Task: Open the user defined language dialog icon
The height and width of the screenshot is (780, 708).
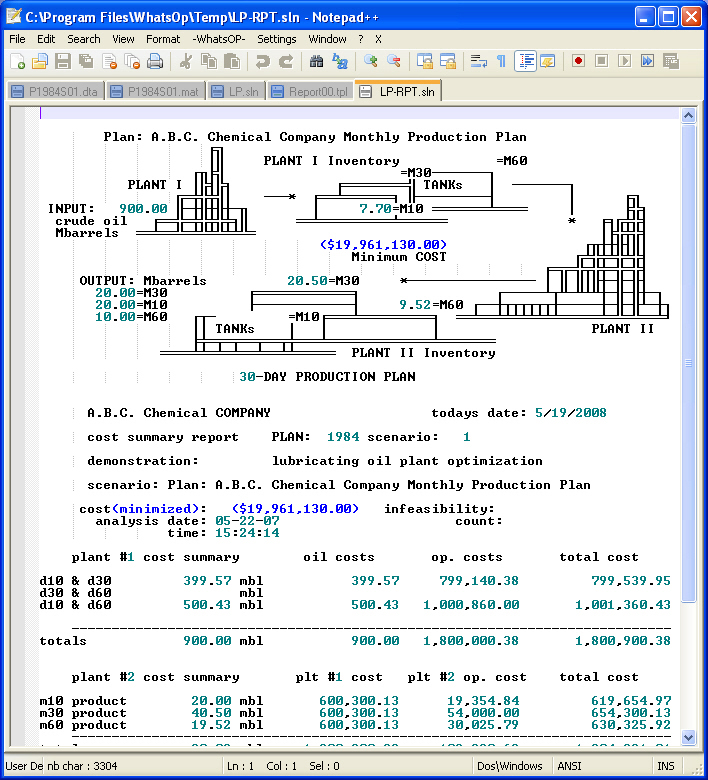Action: 547,62
